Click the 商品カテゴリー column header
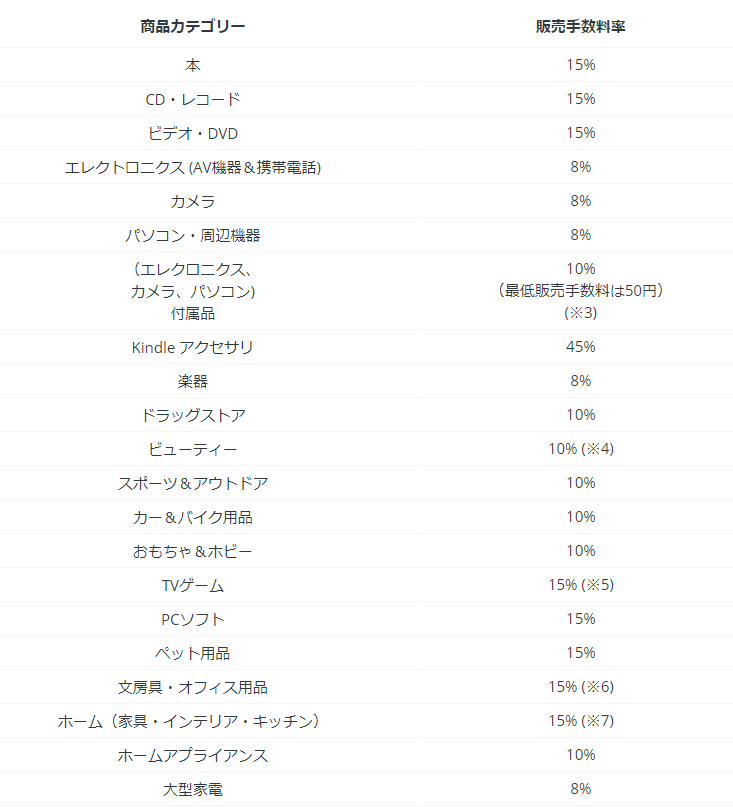The image size is (733, 807). click(x=193, y=26)
